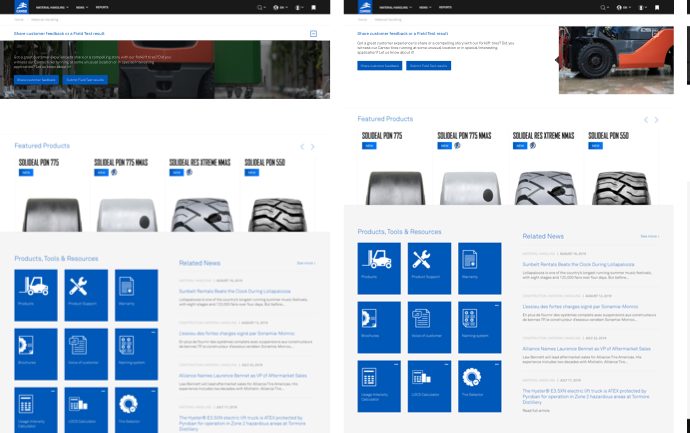Collapse the feedback banner in left mockup
The image size is (690, 433).
click(313, 33)
